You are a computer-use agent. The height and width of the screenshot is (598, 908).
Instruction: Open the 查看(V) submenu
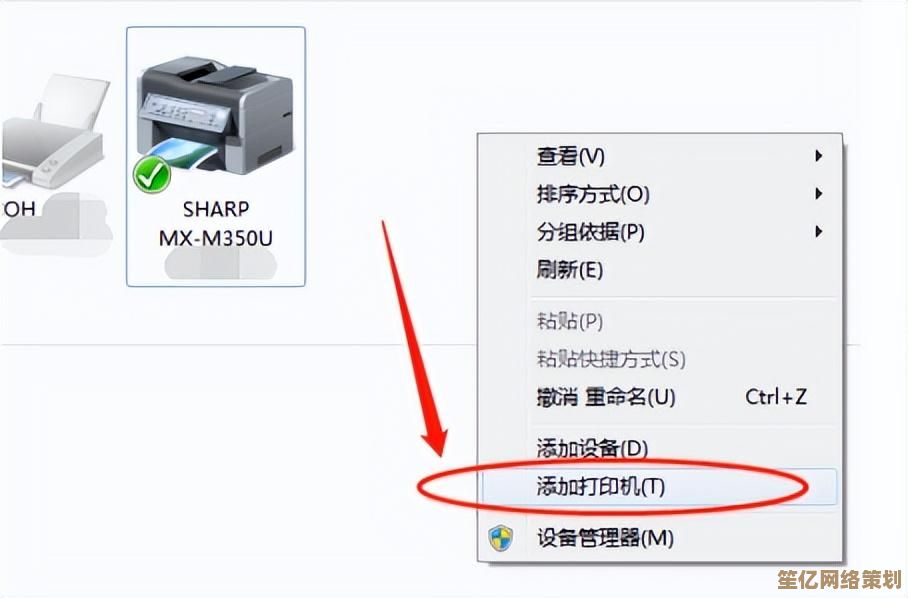pyautogui.click(x=660, y=156)
